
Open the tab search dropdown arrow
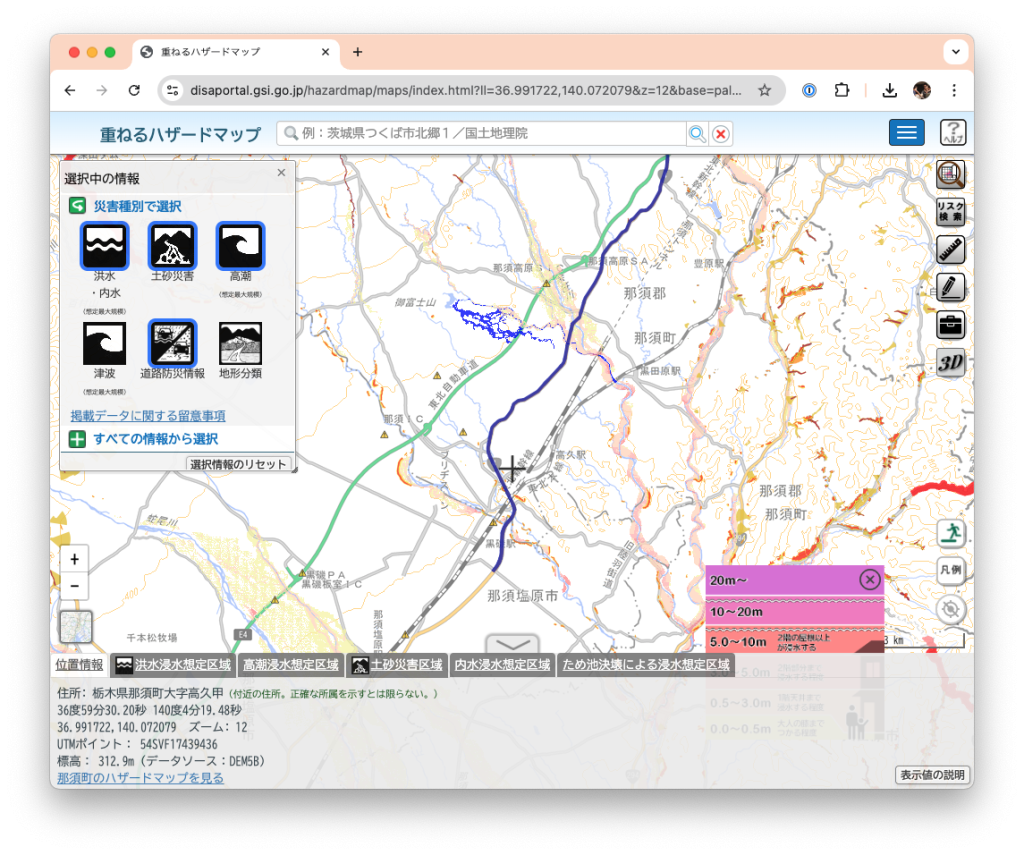955,52
